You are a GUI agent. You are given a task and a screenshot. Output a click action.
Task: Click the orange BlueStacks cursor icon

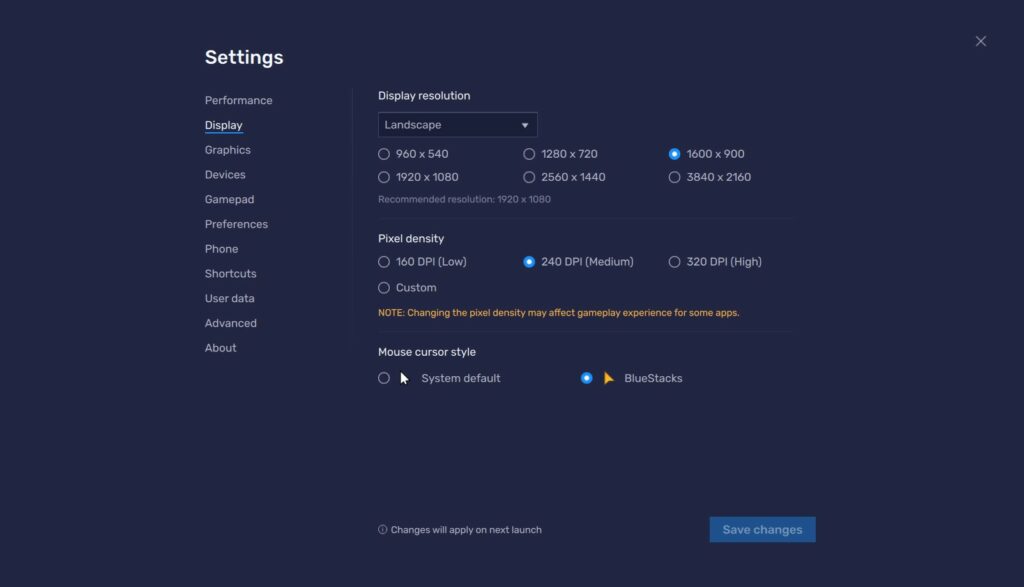[610, 378]
